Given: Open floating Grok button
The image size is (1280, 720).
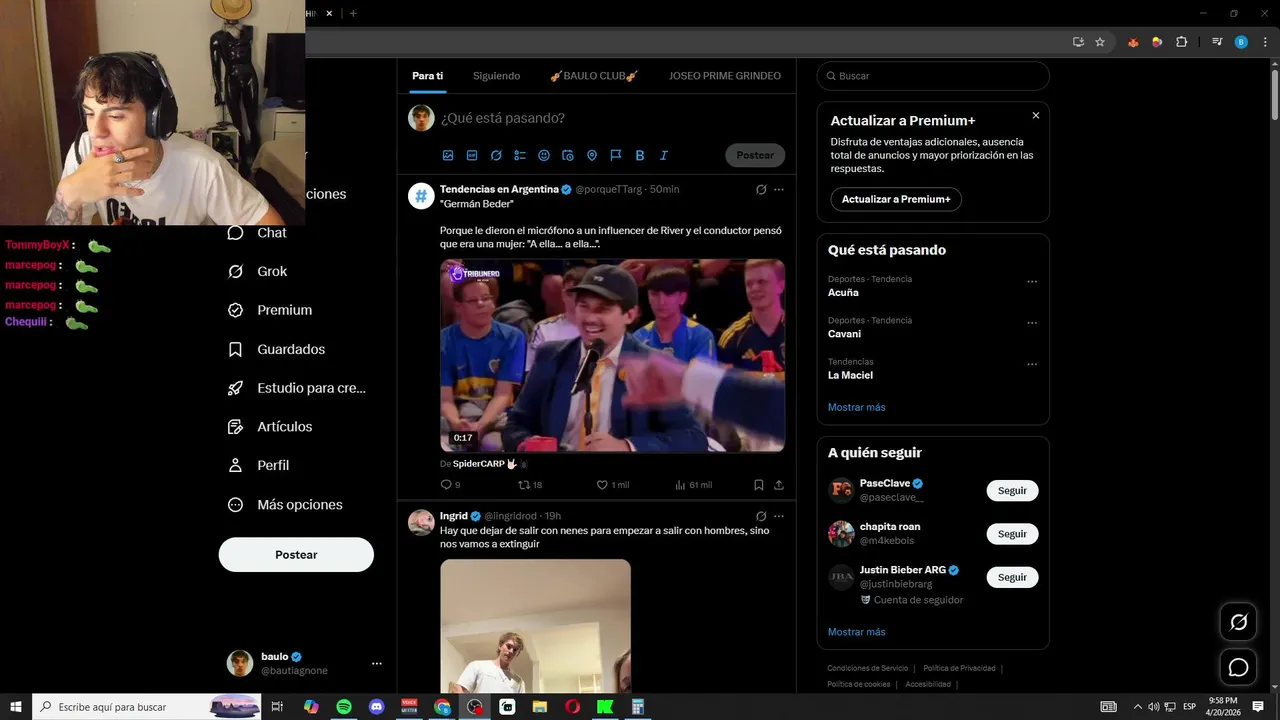Looking at the screenshot, I should (x=1238, y=622).
